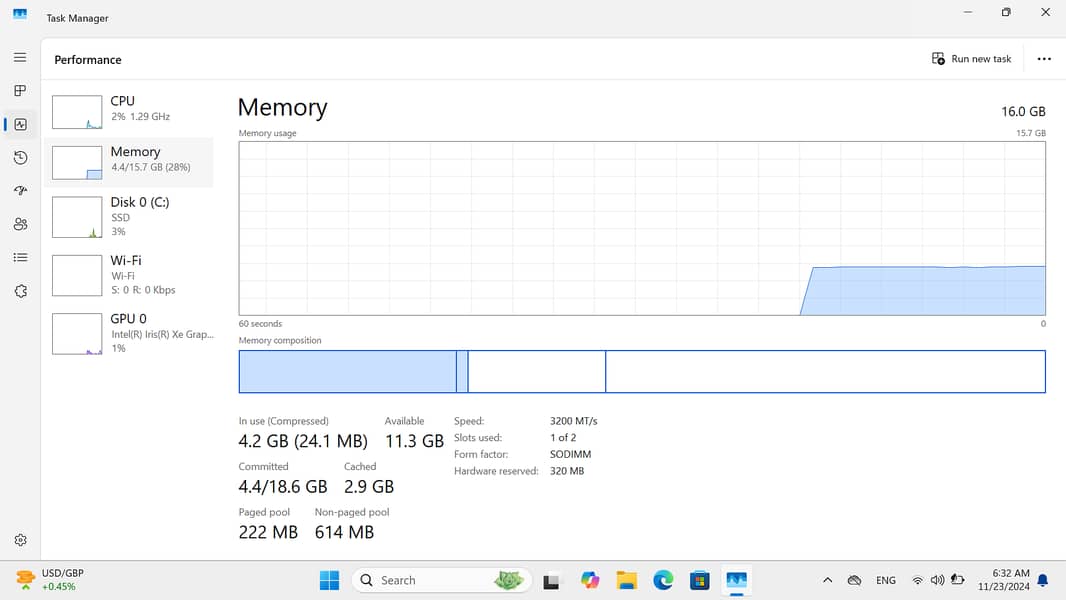Open File Explorer from the taskbar
This screenshot has width=1066, height=600.
pyautogui.click(x=626, y=580)
